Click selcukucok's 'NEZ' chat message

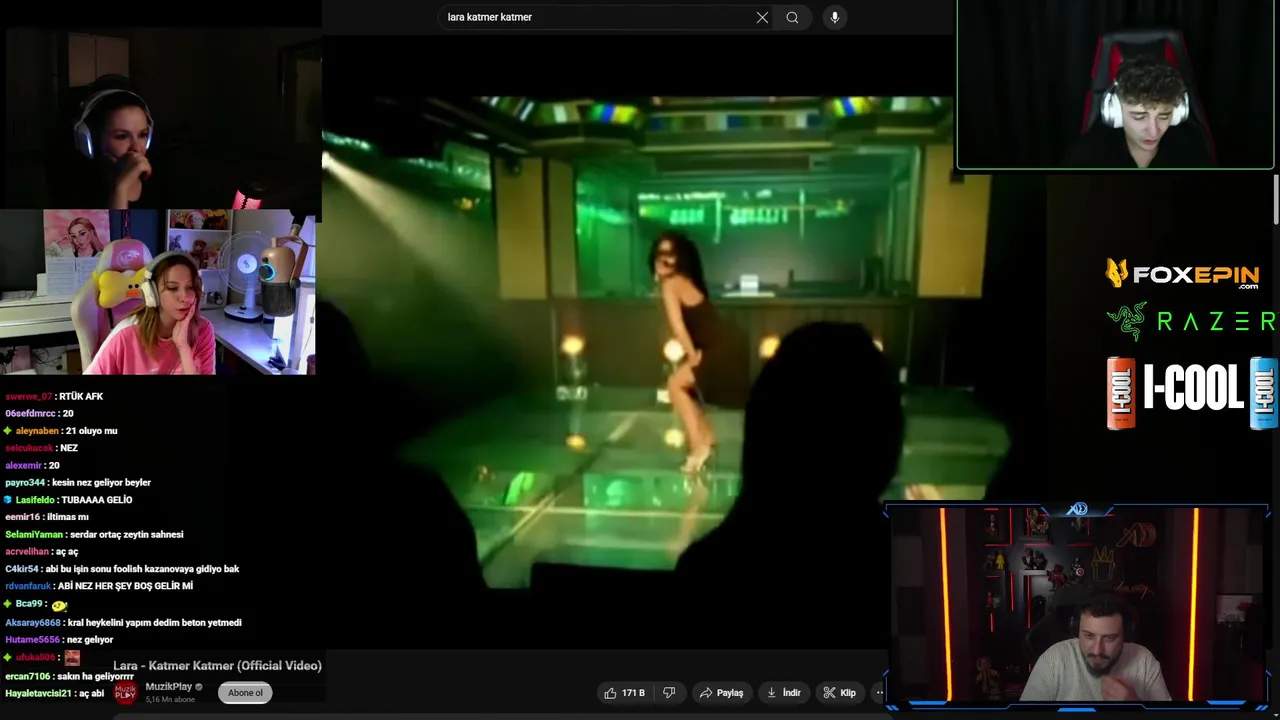coord(69,448)
